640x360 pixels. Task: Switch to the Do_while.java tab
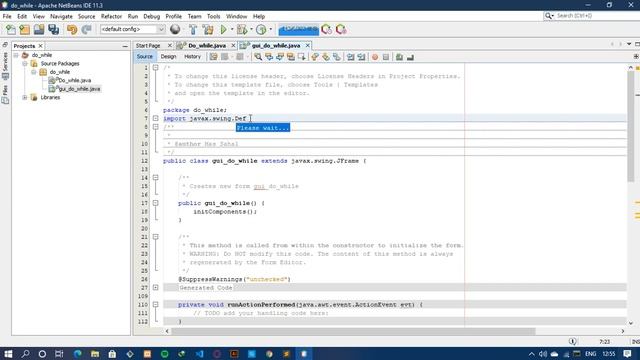coord(207,46)
